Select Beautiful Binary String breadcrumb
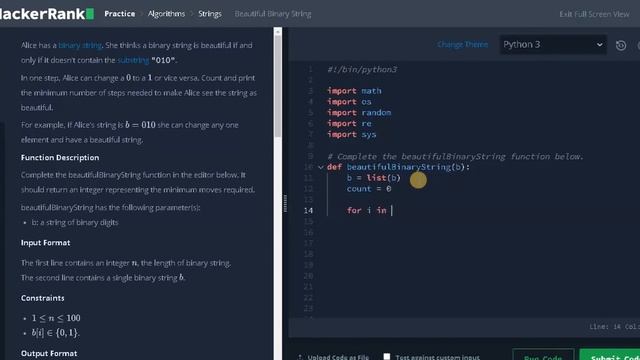 pyautogui.click(x=273, y=14)
